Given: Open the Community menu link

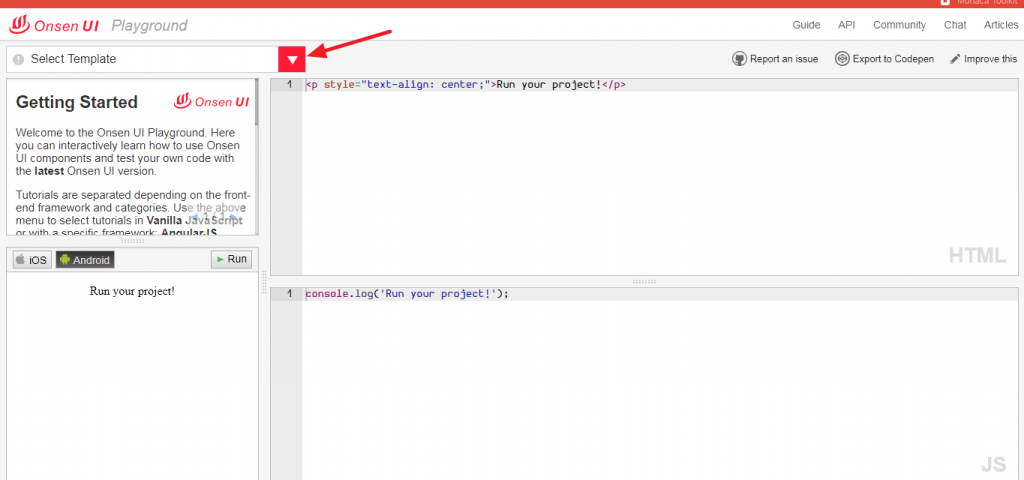Looking at the screenshot, I should click(x=899, y=25).
